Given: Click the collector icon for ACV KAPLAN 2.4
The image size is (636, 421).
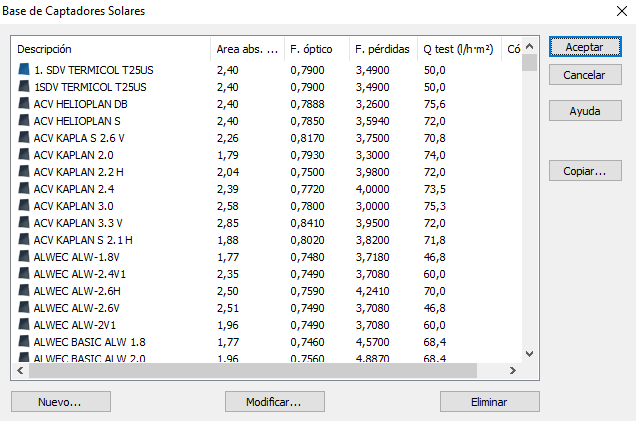Looking at the screenshot, I should click(24, 189).
